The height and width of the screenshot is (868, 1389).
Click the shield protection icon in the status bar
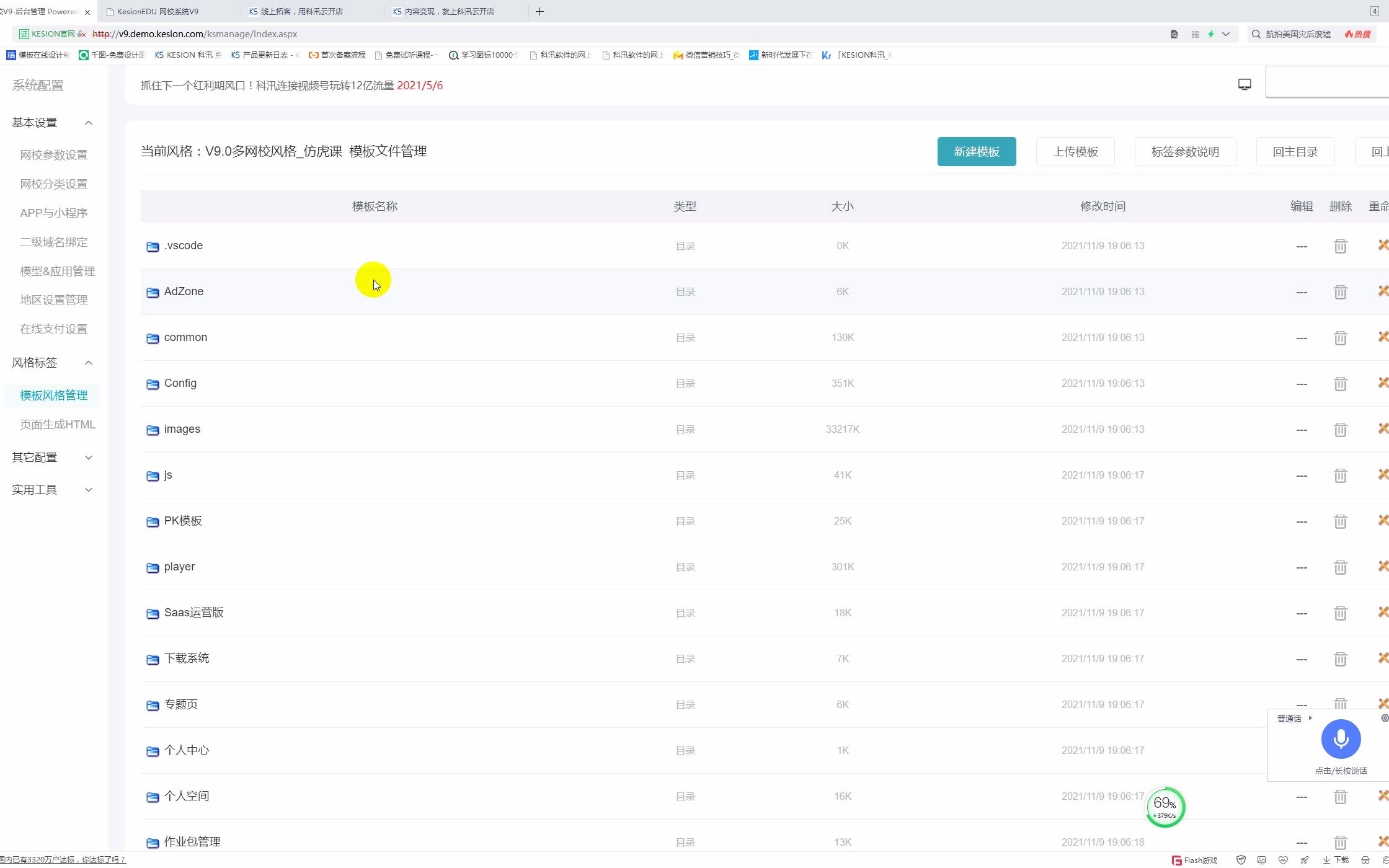1241,861
